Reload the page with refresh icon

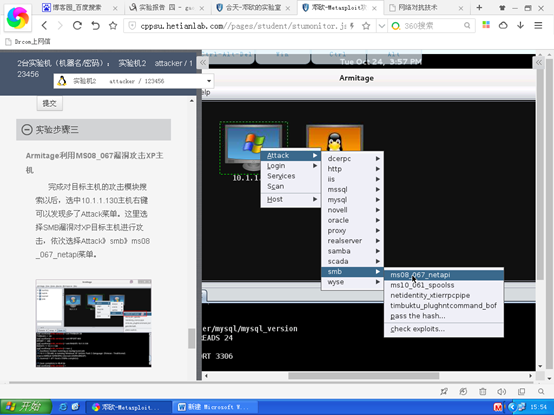[77, 25]
